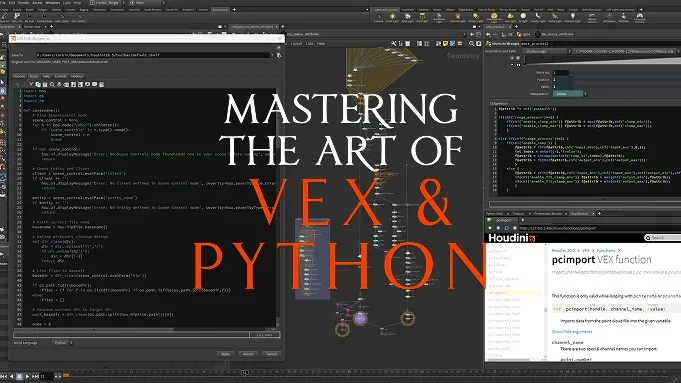This screenshot has width=681, height=383.
Task: Click the Cut icon in script editor toolbar
Action: coord(31,84)
